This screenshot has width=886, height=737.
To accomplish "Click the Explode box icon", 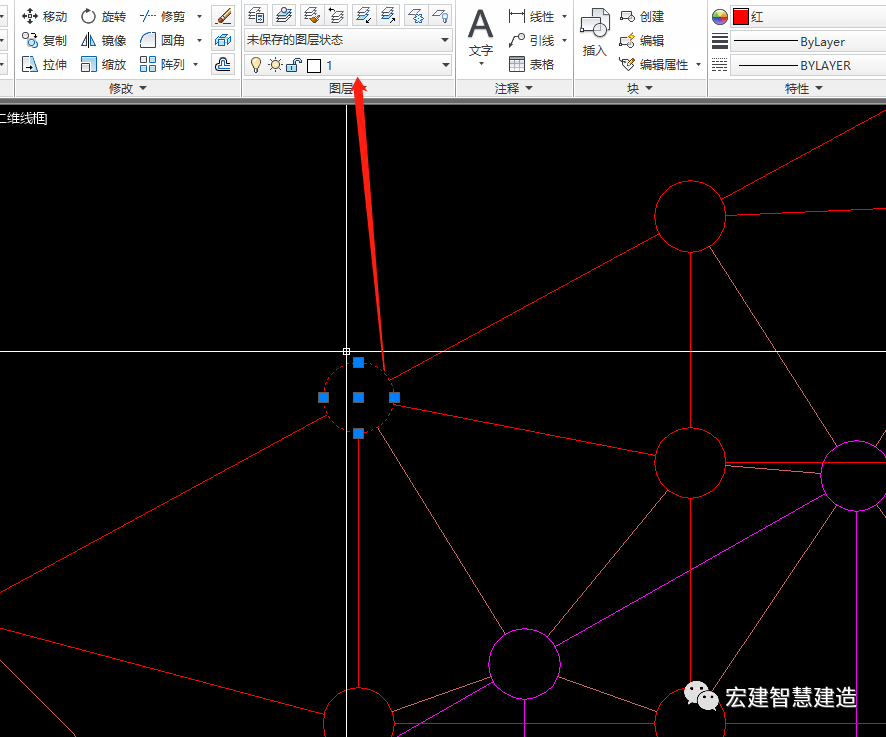I will pos(223,40).
